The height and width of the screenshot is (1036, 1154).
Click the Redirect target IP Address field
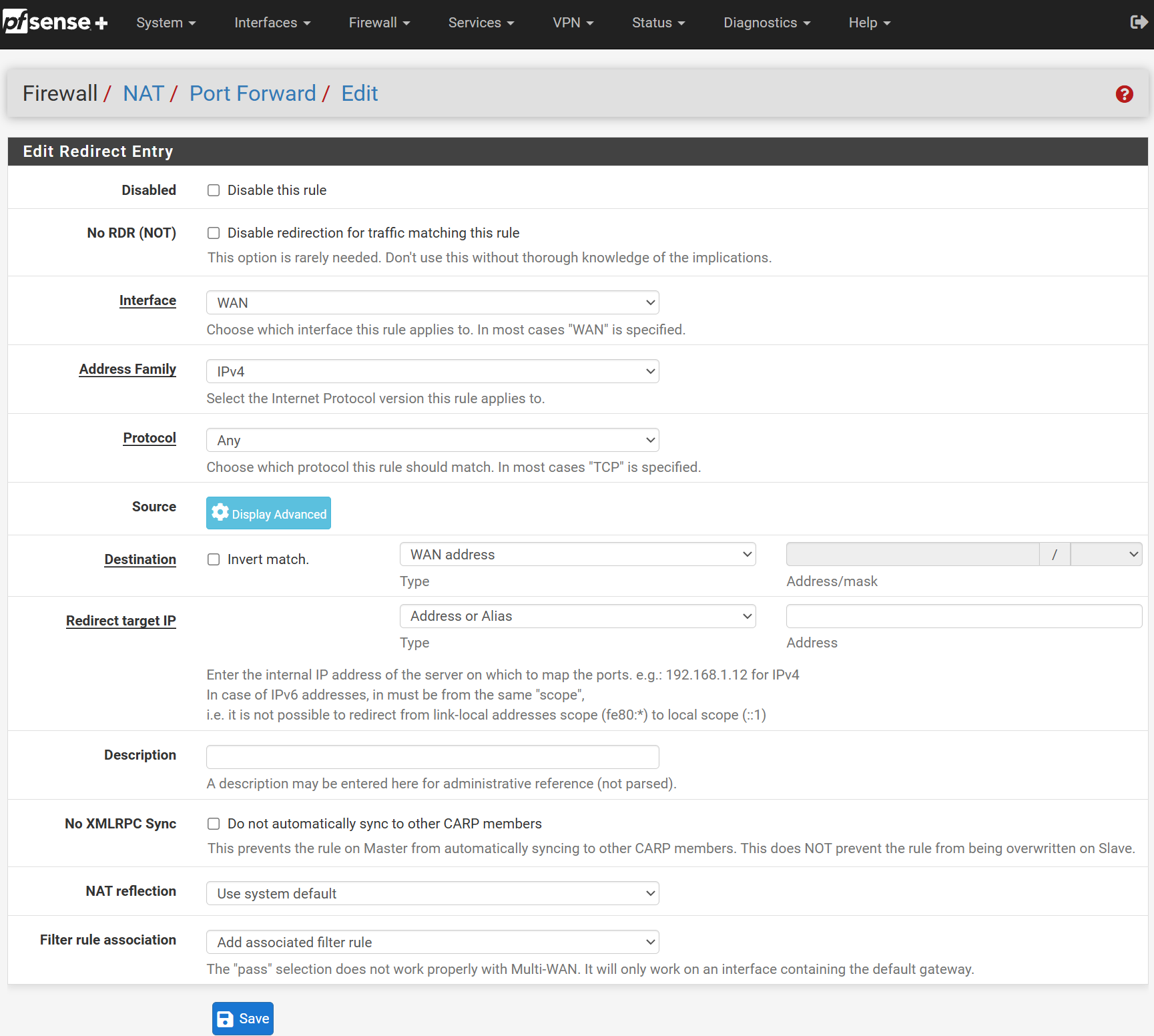(964, 616)
